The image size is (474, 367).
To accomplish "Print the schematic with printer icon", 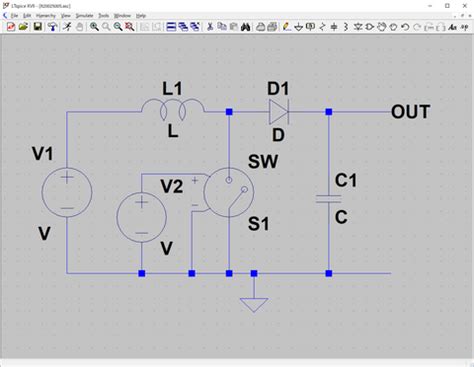I will pos(273,27).
